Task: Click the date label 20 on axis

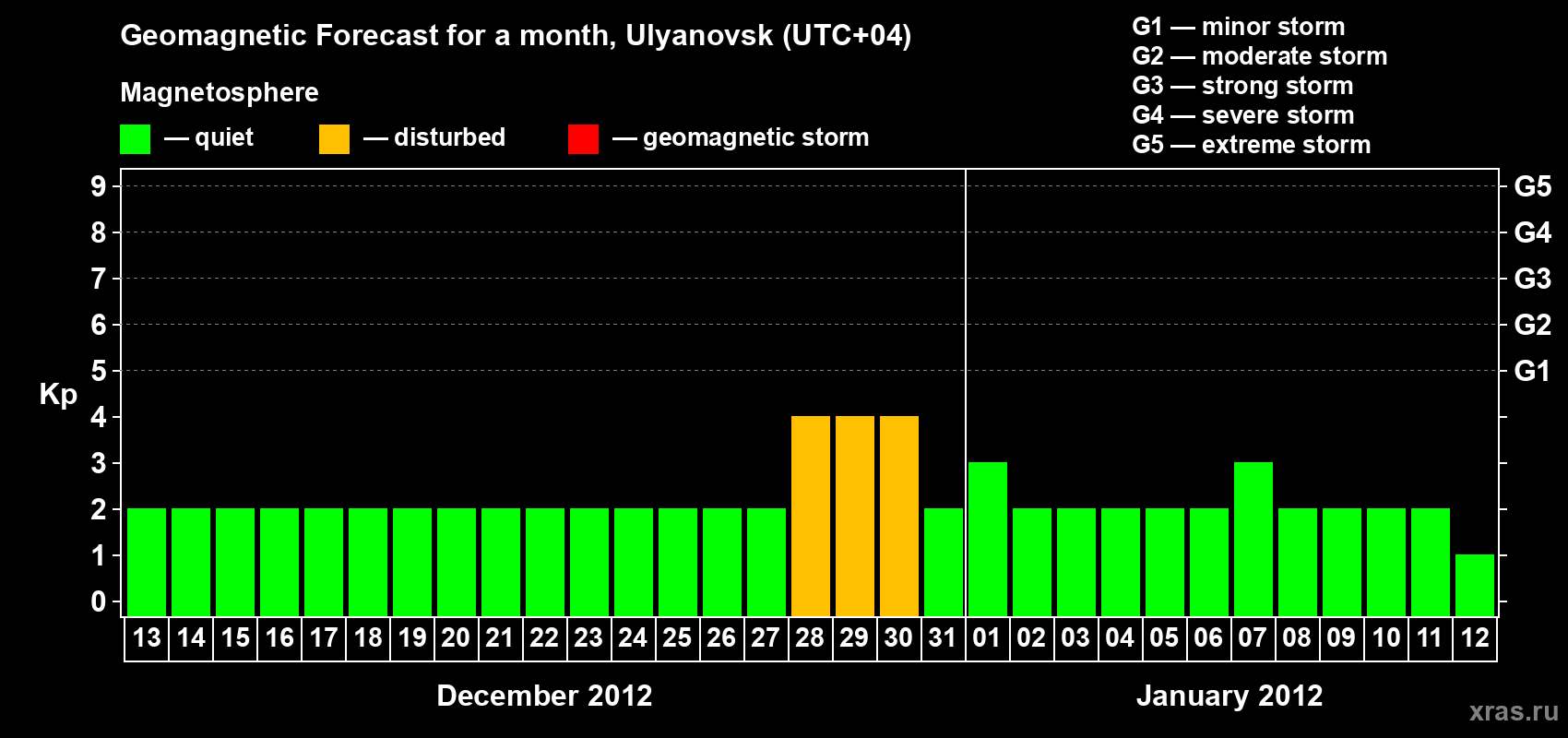Action: (x=456, y=638)
